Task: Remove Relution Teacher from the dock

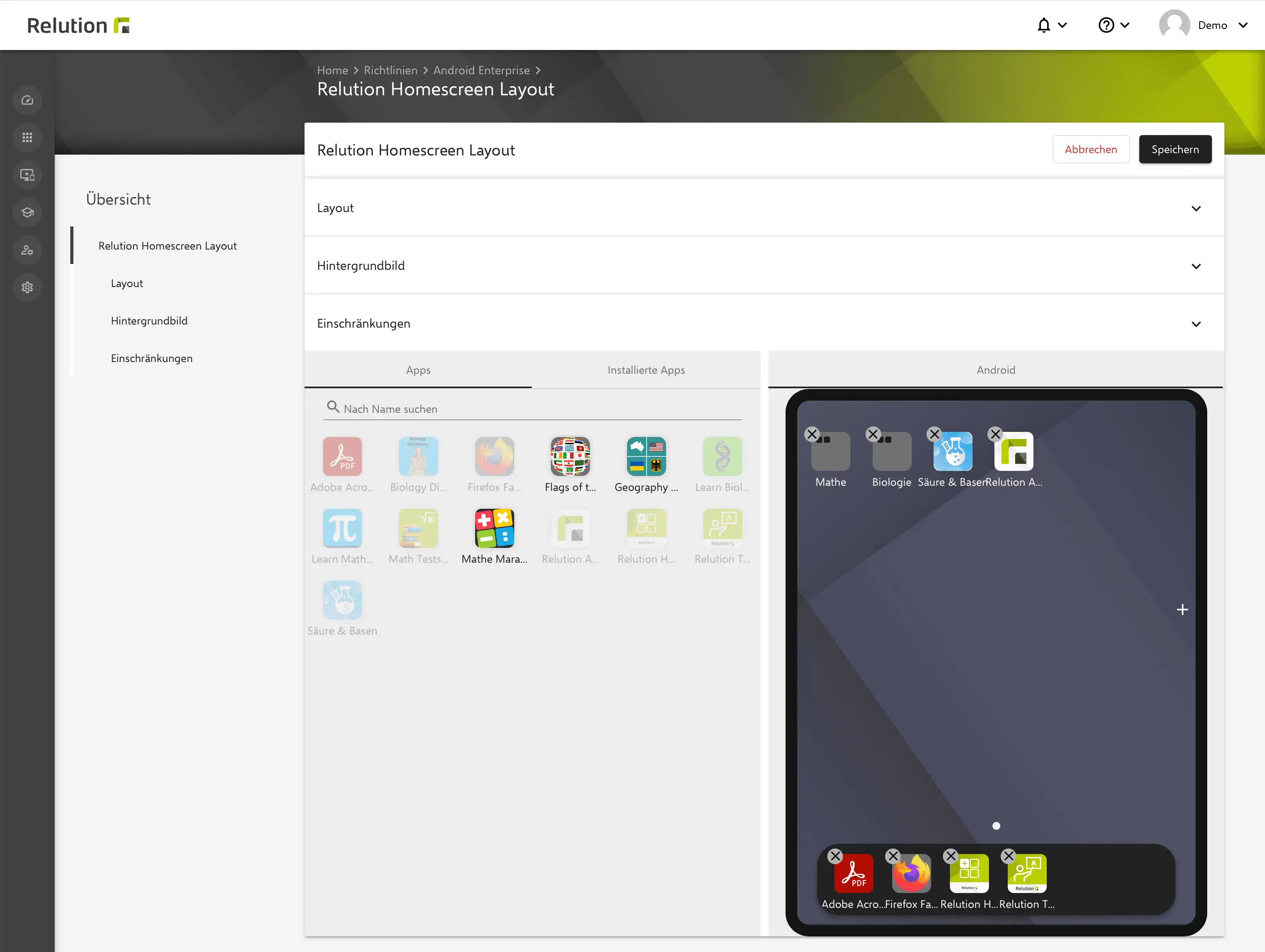Action: [x=1008, y=856]
